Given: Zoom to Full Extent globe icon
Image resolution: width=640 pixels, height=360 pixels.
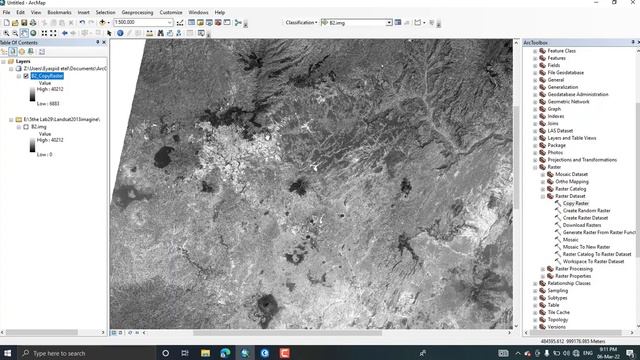Looking at the screenshot, I should (x=33, y=33).
